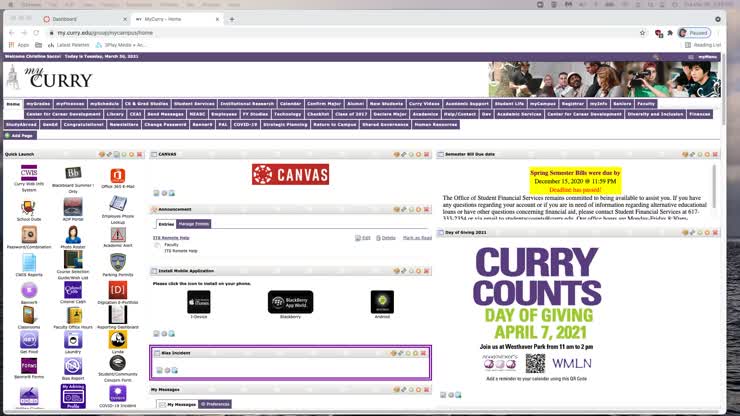Click the Add Page button
The height and width of the screenshot is (416, 740).
pyautogui.click(x=19, y=136)
